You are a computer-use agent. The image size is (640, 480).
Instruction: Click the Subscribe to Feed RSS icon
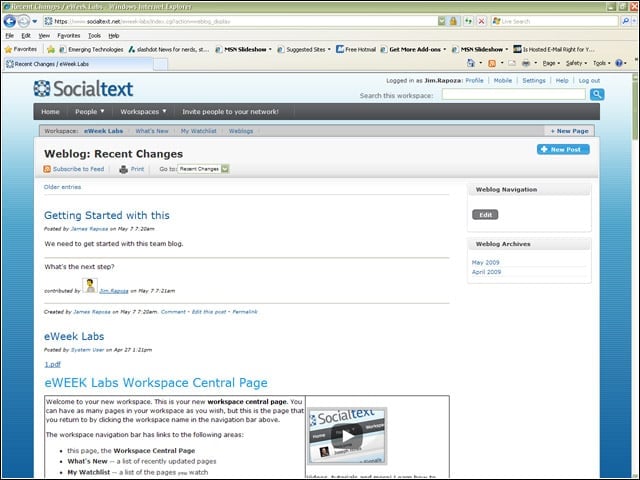tap(47, 169)
